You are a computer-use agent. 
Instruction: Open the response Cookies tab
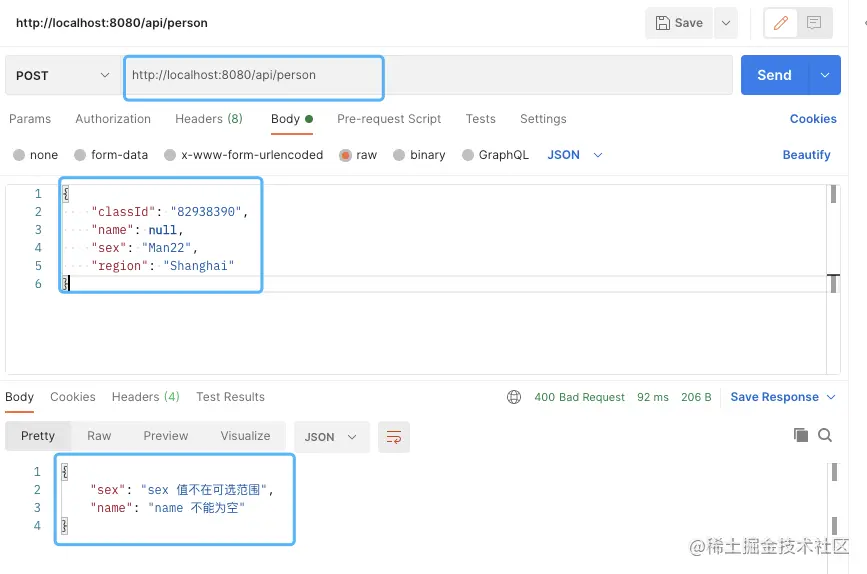tap(72, 397)
